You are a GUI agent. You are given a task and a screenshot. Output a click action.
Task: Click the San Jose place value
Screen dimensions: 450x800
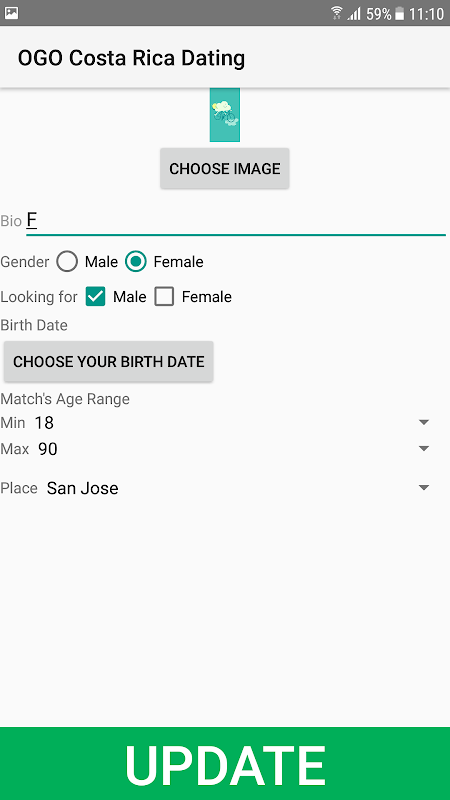coord(83,488)
